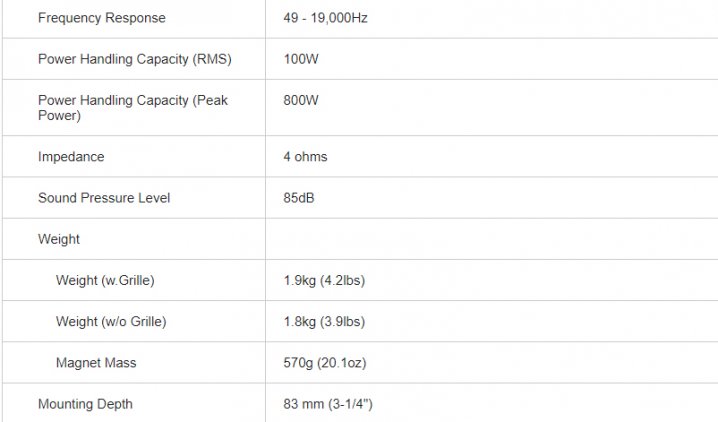This screenshot has height=422, width=718.
Task: Click the Weight (w/o Grille) label
Action: pyautogui.click(x=111, y=322)
